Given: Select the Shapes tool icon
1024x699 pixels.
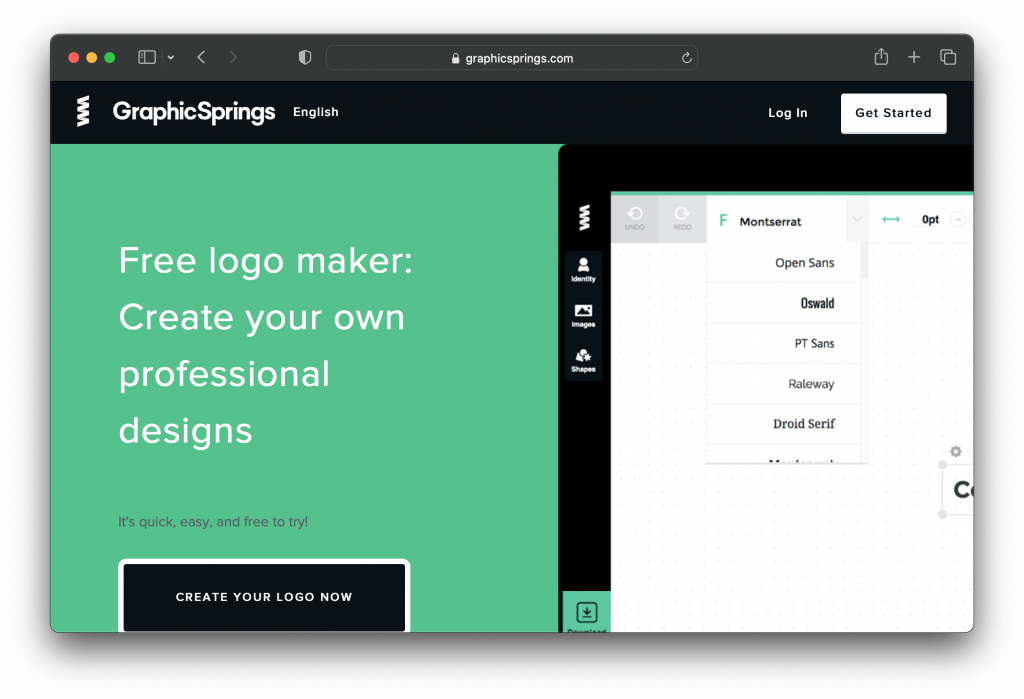Looking at the screenshot, I should 583,359.
